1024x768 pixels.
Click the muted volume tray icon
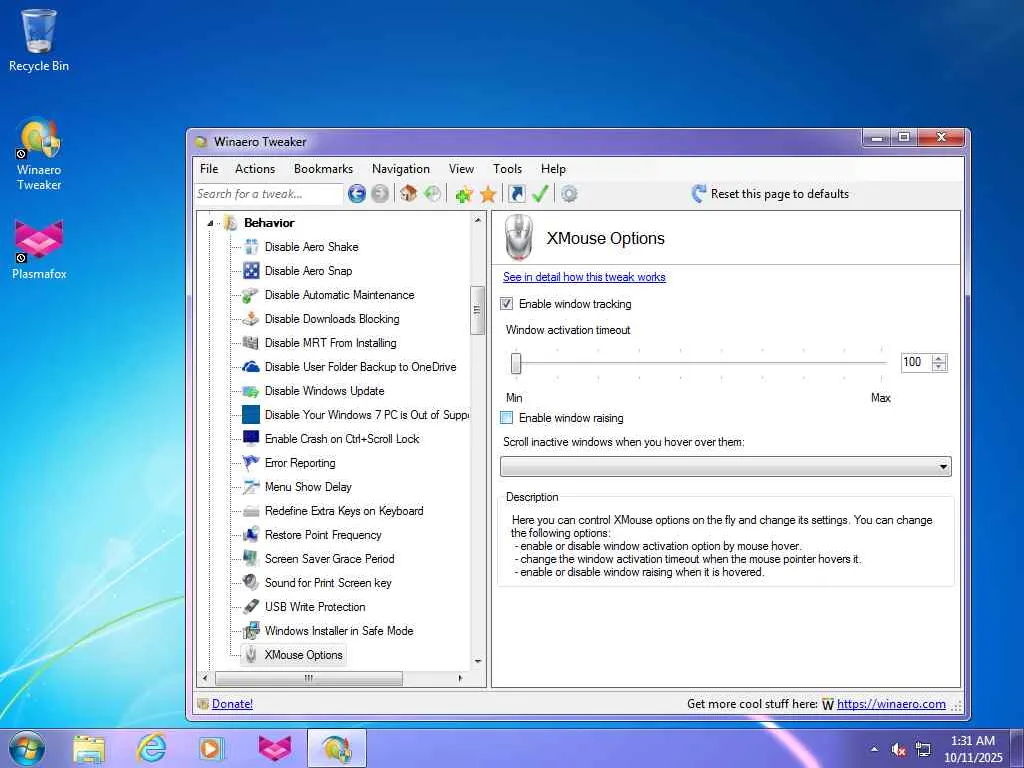pyautogui.click(x=899, y=750)
